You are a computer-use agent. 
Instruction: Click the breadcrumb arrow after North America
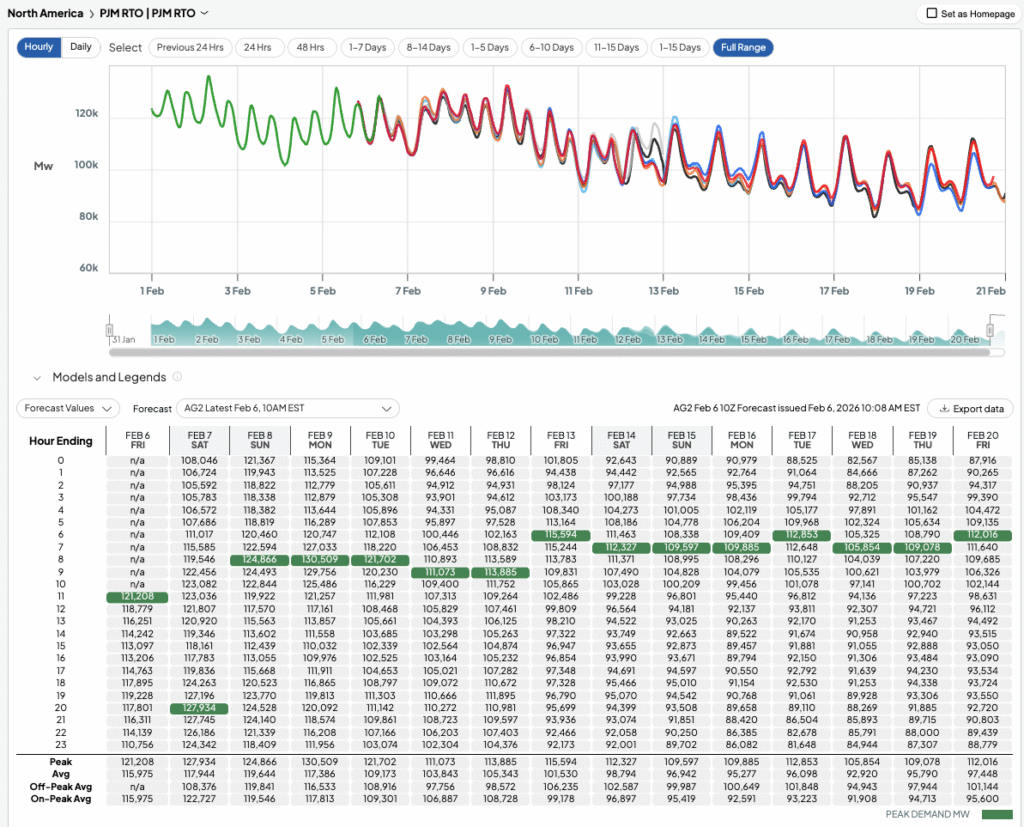91,13
